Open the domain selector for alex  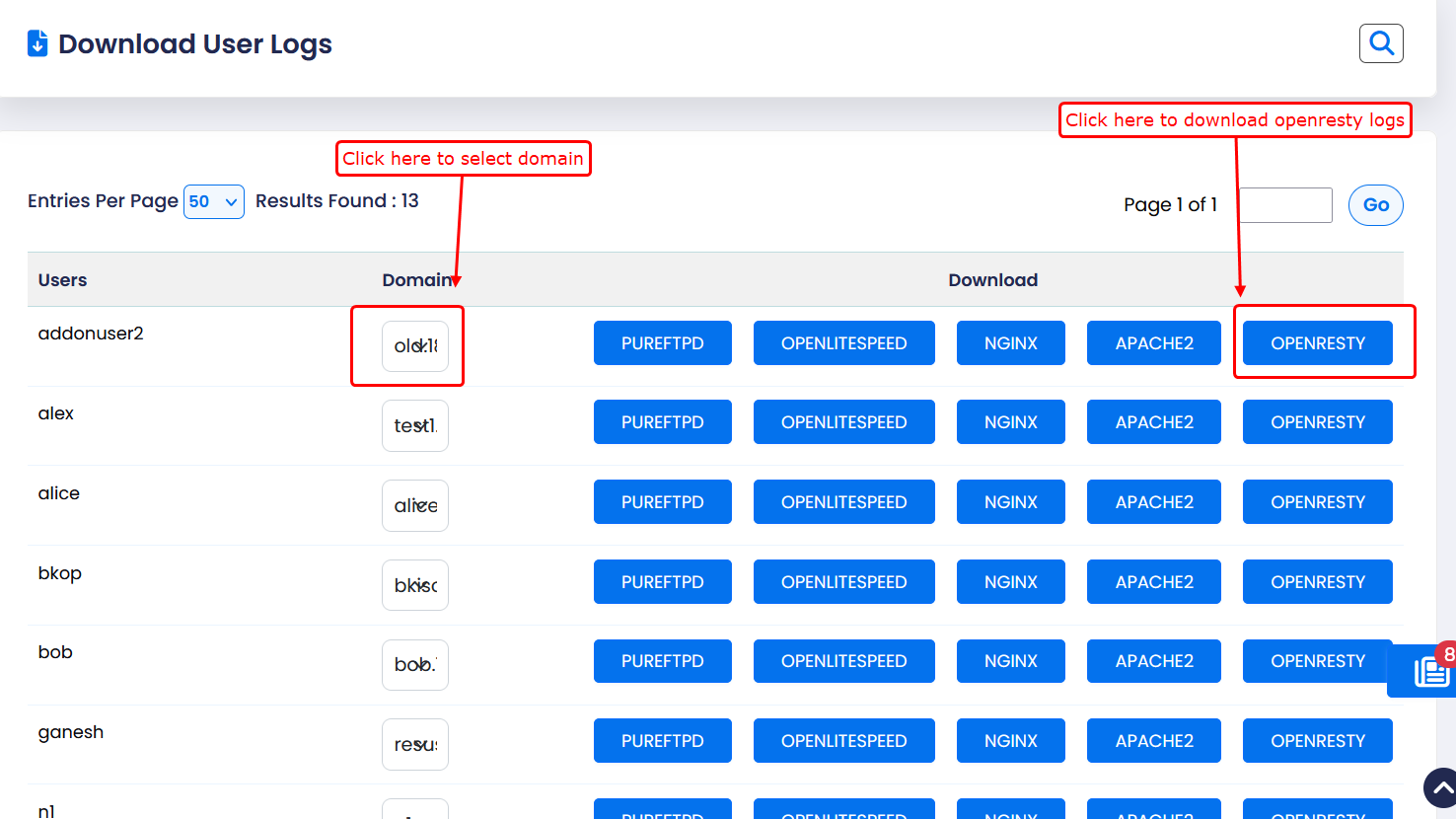click(415, 426)
